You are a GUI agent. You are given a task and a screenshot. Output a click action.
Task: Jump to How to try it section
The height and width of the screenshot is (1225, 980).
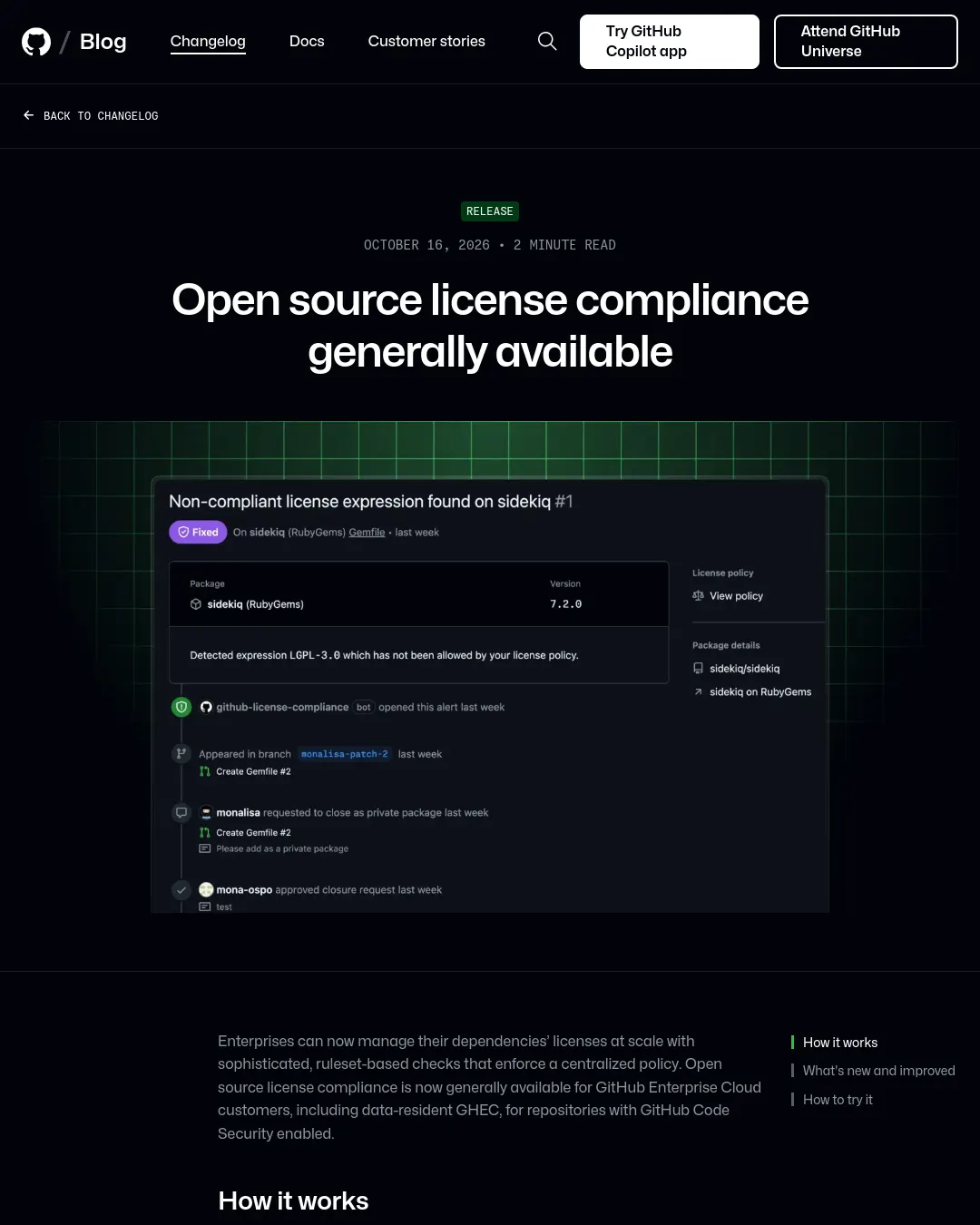(838, 1100)
